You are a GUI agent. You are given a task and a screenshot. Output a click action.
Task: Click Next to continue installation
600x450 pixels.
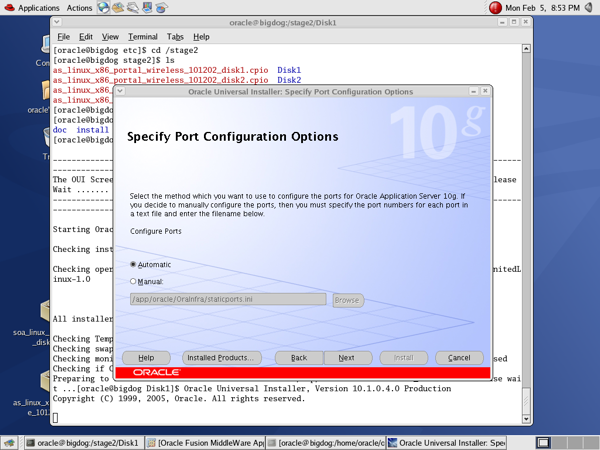(348, 358)
